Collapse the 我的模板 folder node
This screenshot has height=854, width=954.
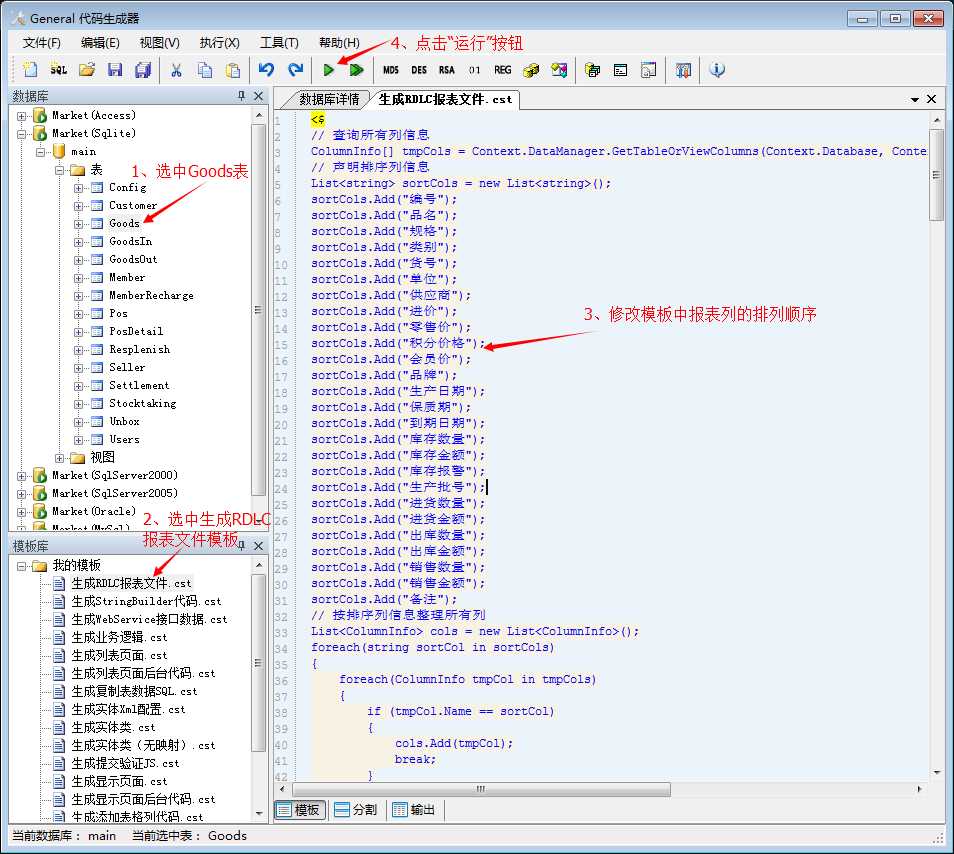pos(22,566)
